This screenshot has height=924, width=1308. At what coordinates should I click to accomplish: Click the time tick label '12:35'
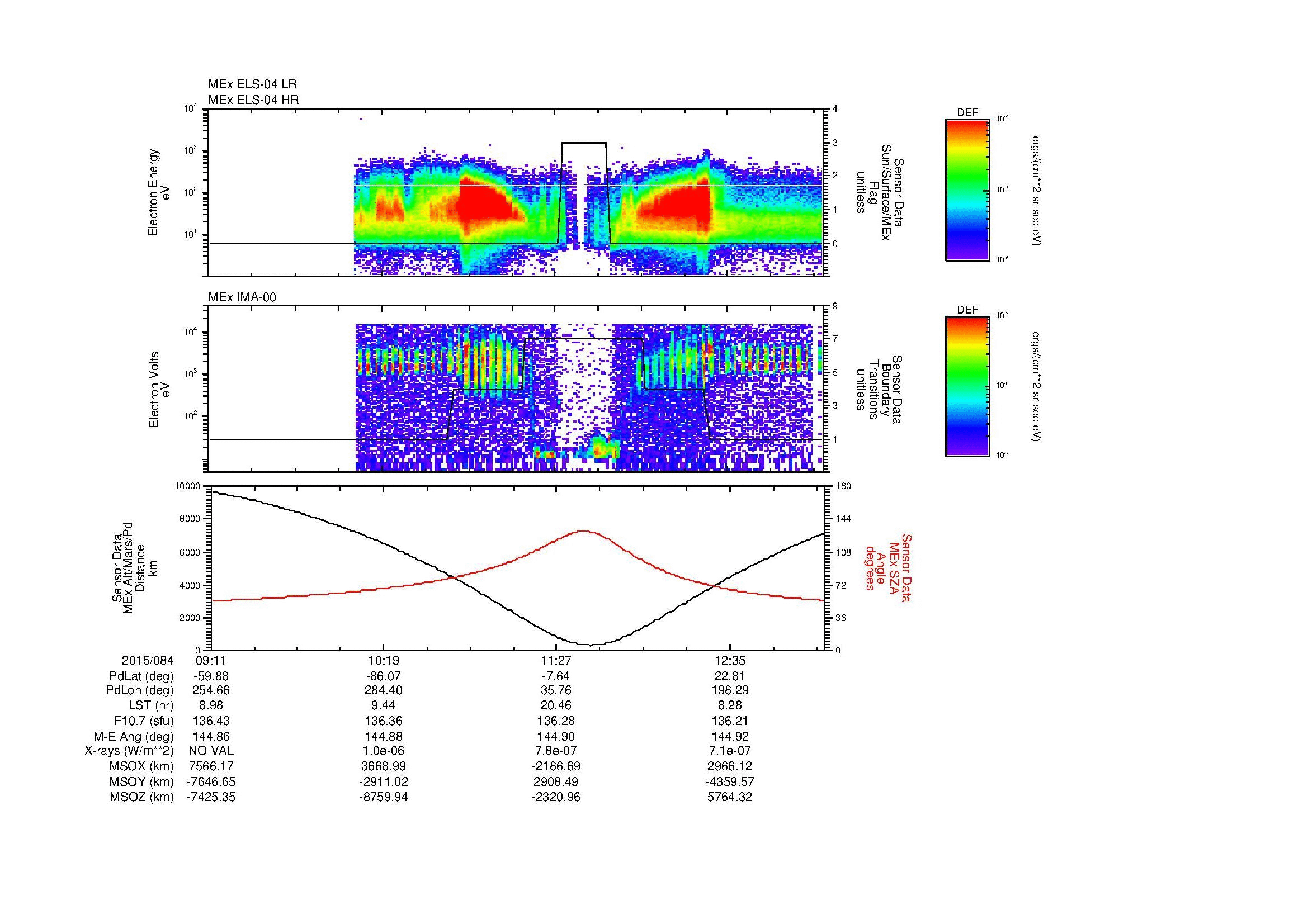730,661
